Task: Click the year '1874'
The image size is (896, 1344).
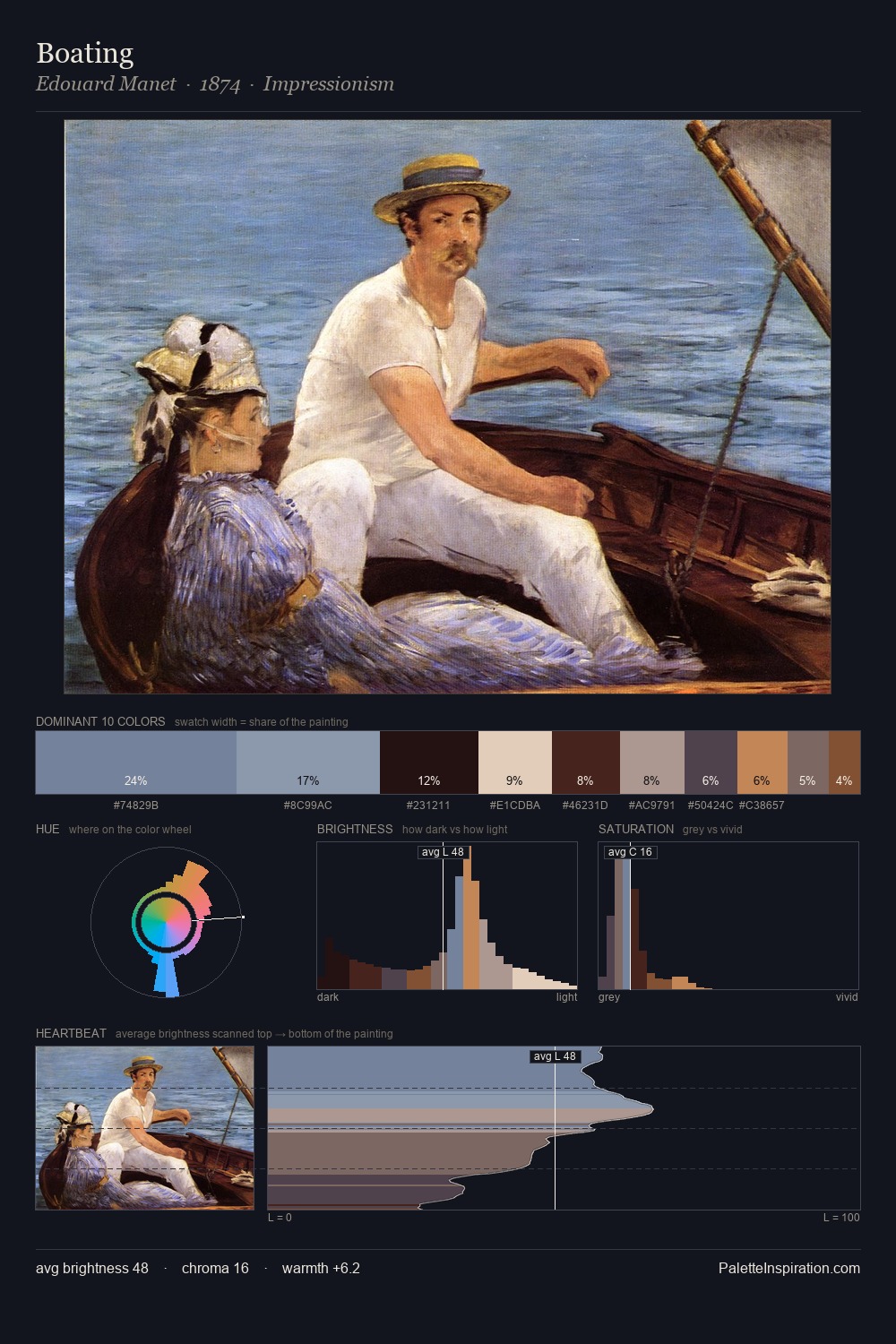Action: [x=220, y=84]
